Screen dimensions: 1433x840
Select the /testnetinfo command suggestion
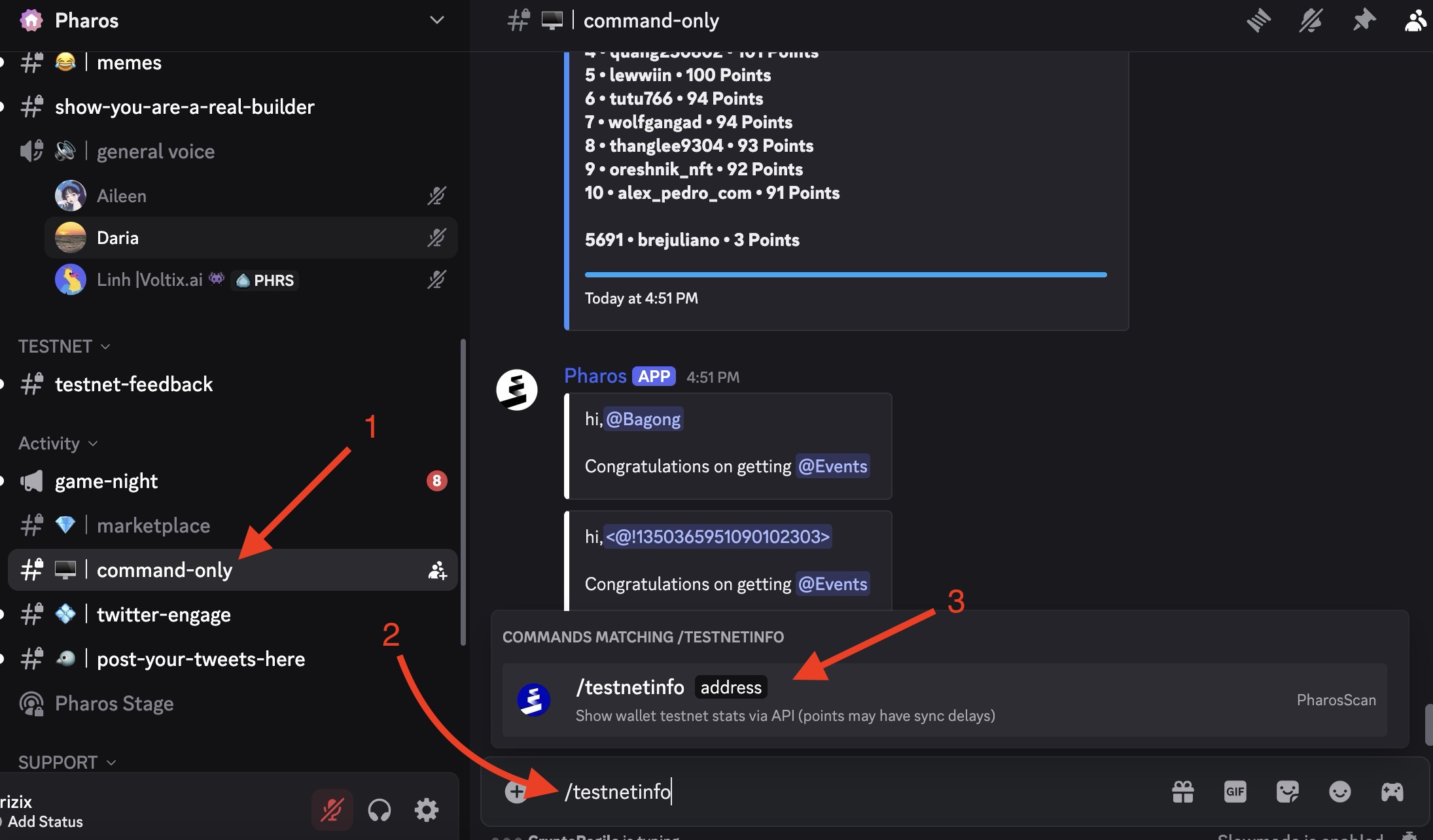pyautogui.click(x=944, y=699)
